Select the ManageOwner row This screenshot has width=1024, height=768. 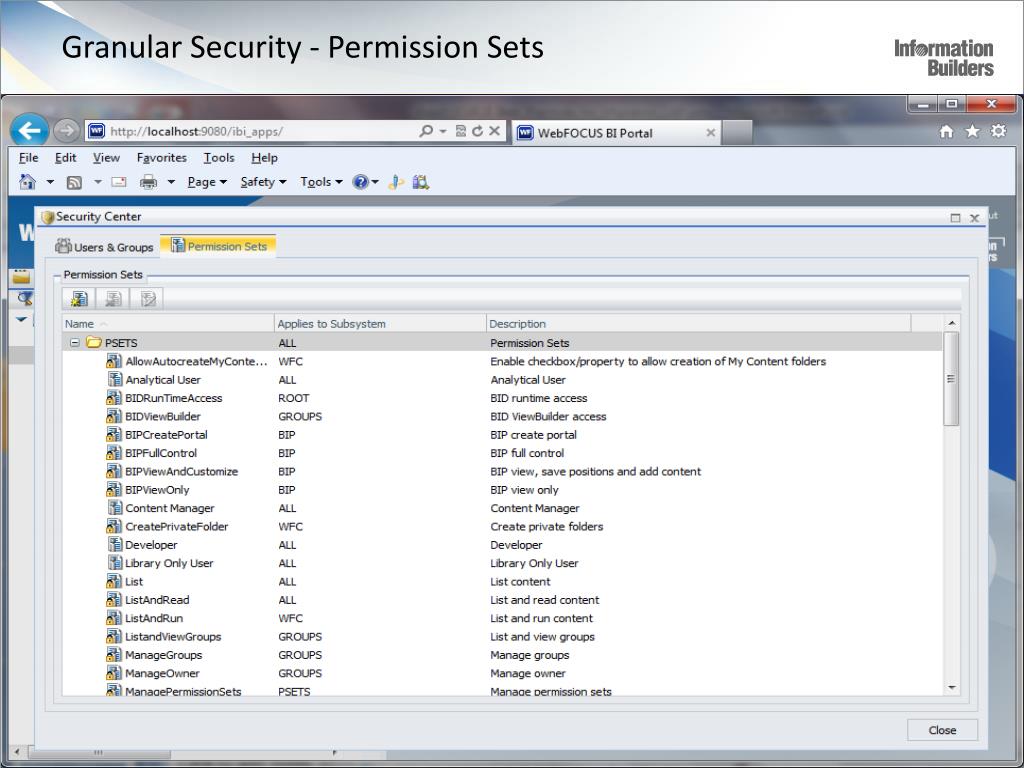502,673
